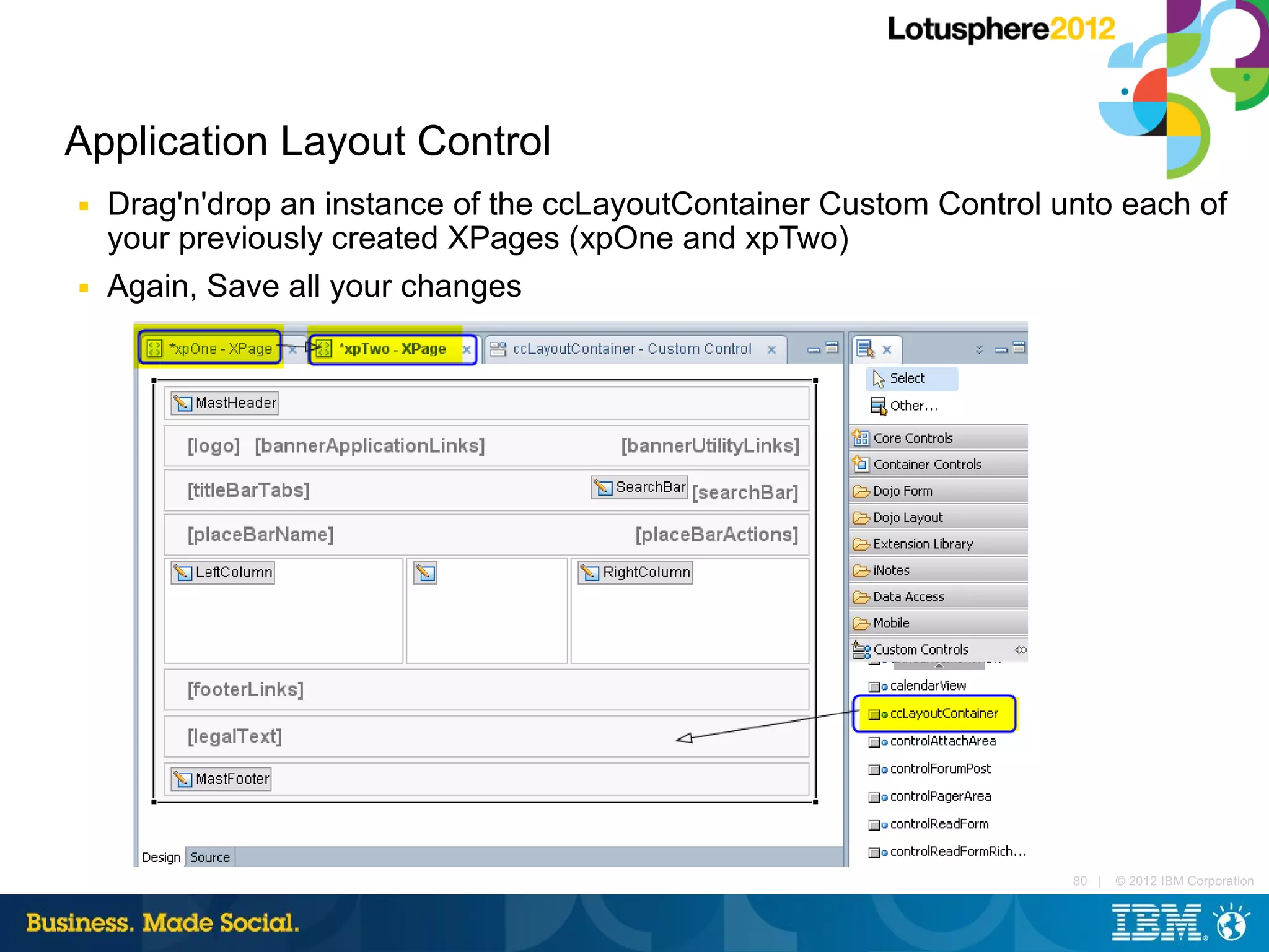
Task: Select the controlReadFormRich... custom control
Action: (x=947, y=852)
